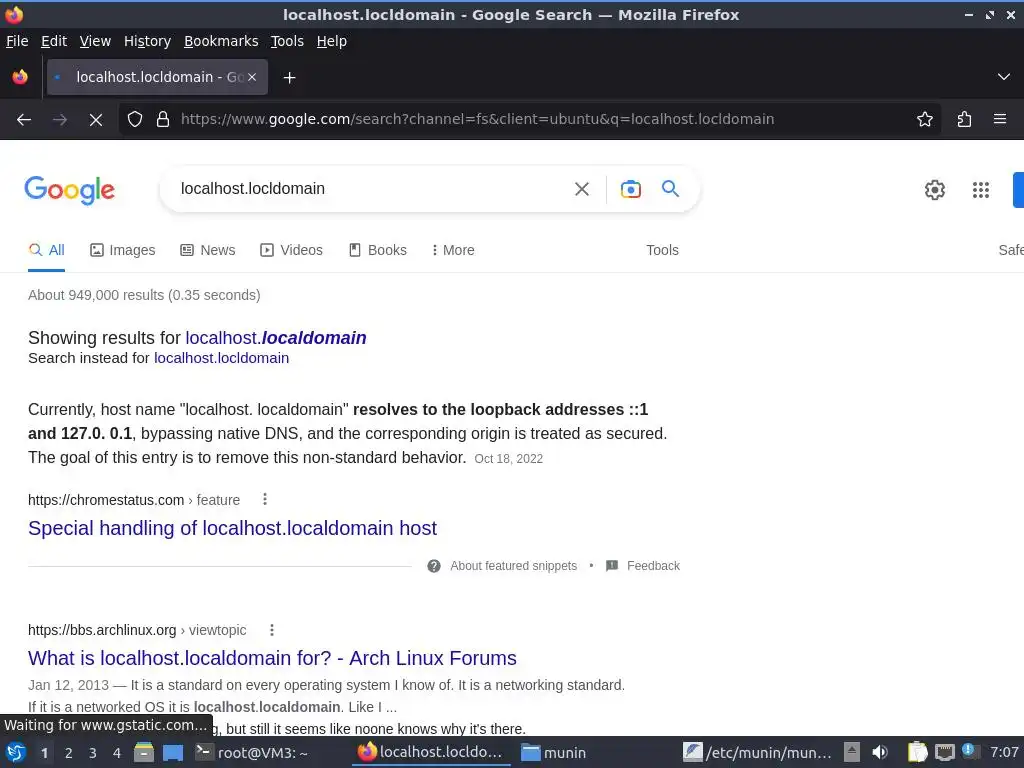This screenshot has width=1024, height=768.
Task: Show site security lock info
Action: [x=163, y=120]
